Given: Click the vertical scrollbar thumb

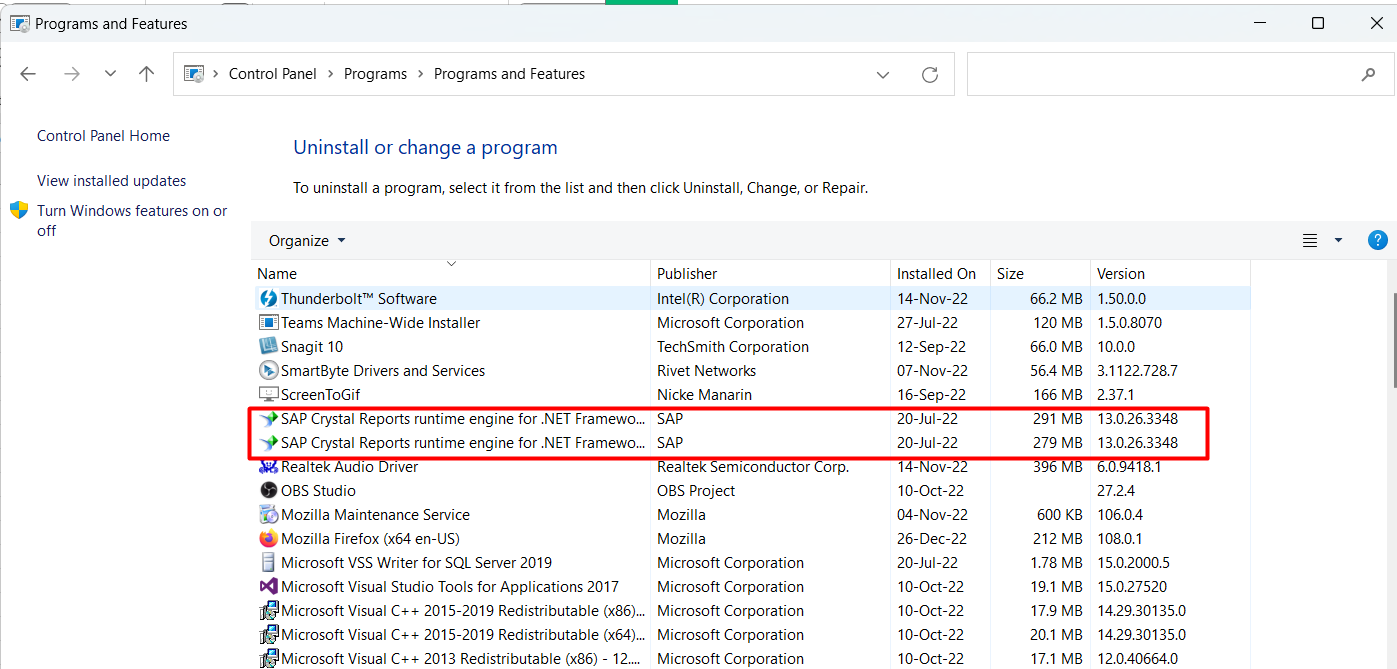Looking at the screenshot, I should click(1393, 340).
